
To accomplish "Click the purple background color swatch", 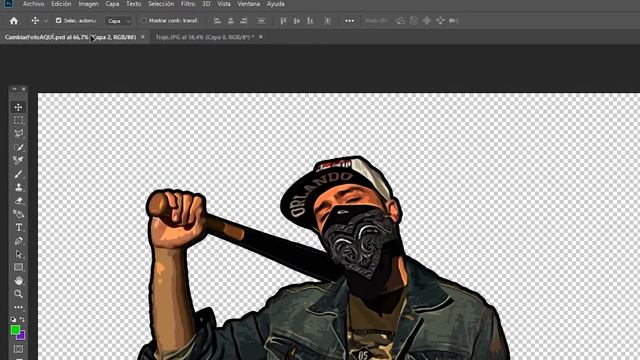I will [22, 336].
